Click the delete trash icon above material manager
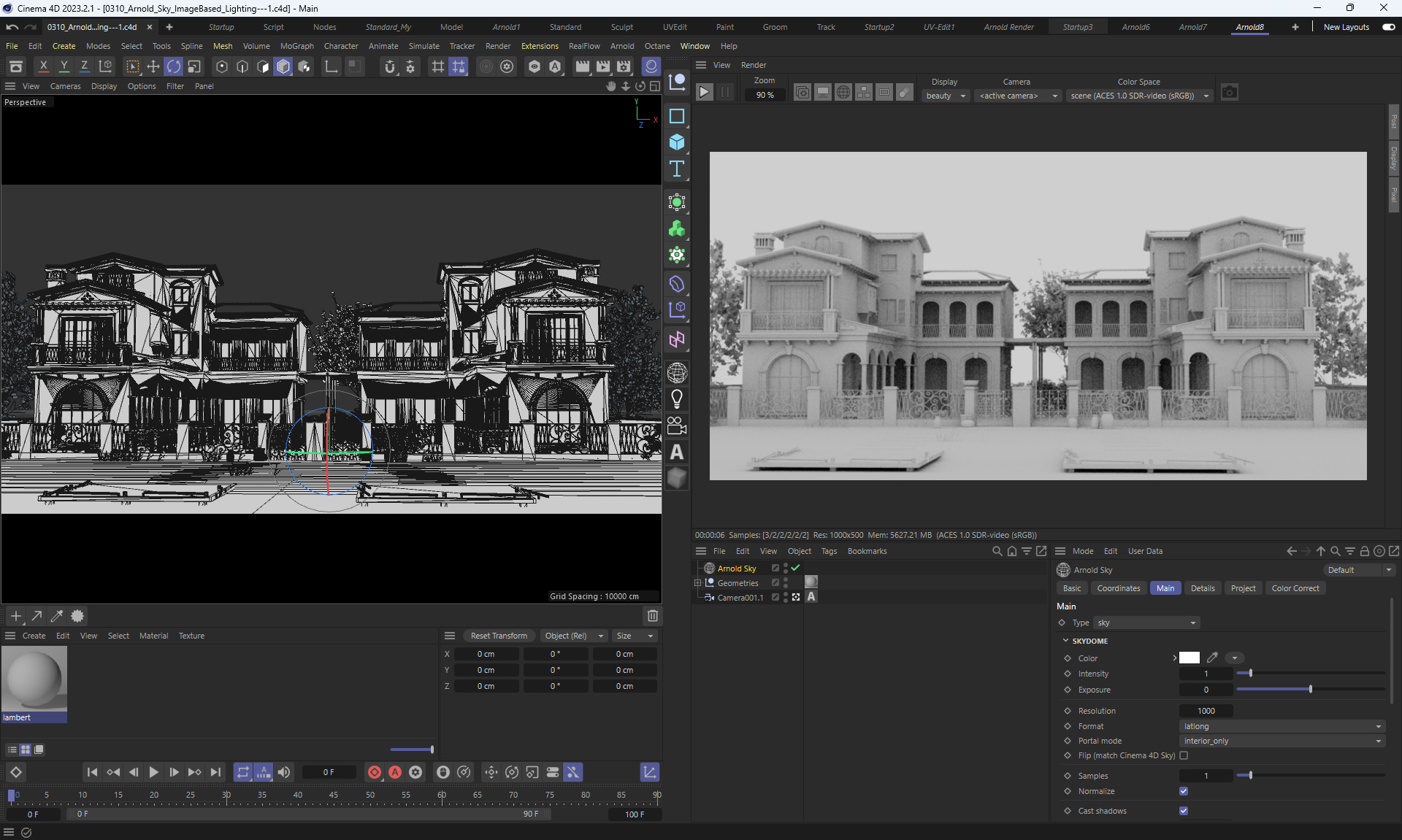 click(x=653, y=616)
